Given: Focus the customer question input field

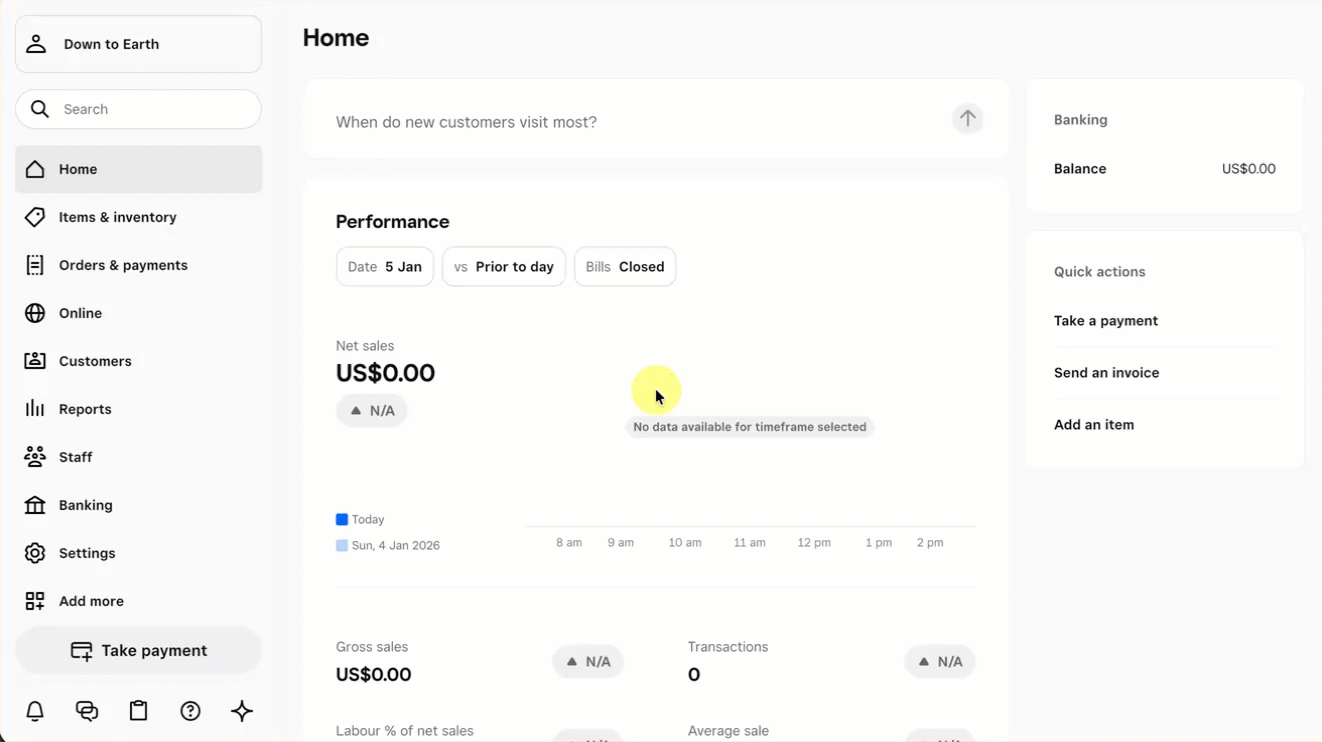Looking at the screenshot, I should tap(630, 122).
